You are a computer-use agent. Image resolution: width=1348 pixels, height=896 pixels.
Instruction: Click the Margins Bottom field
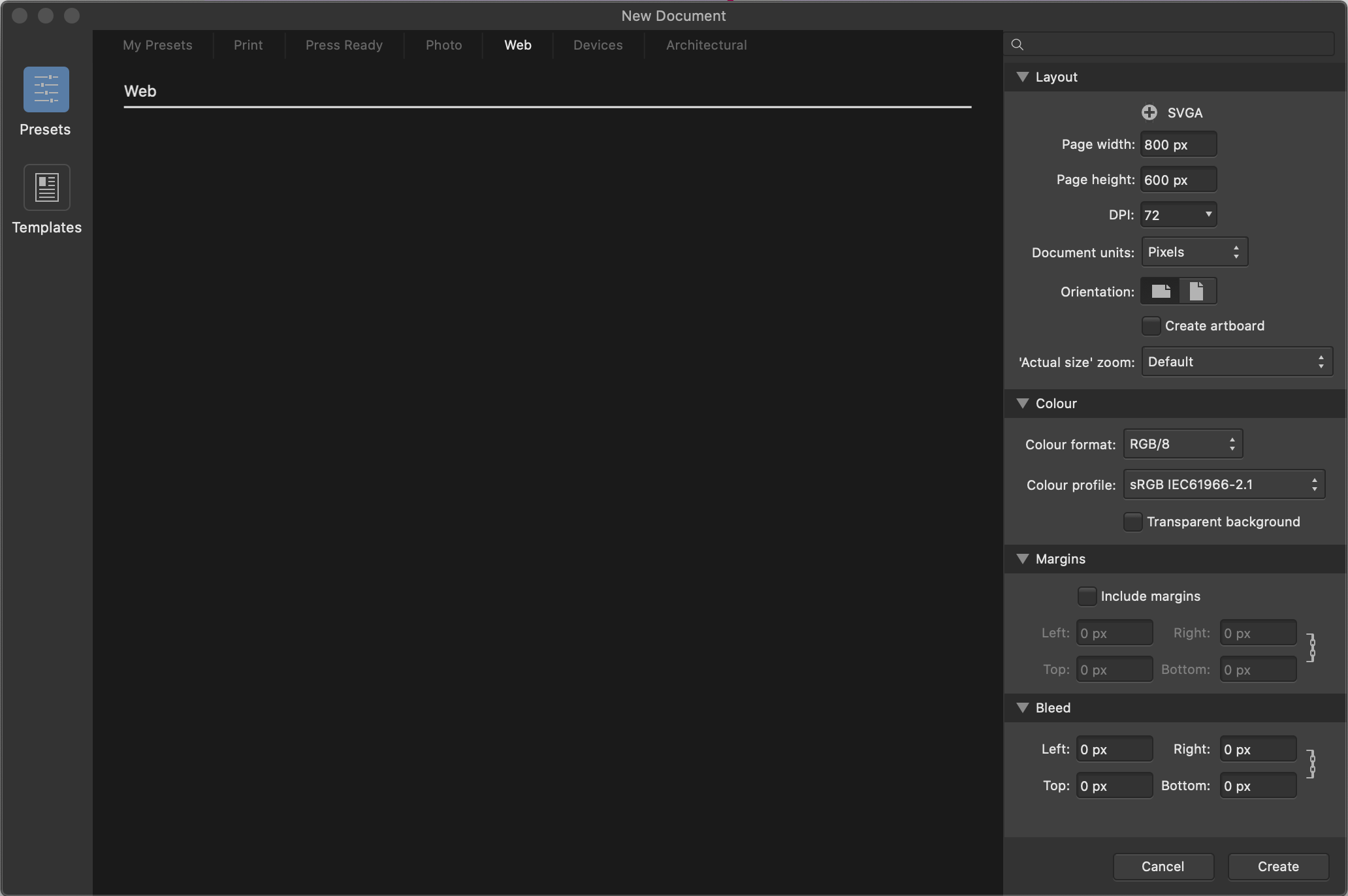tap(1258, 670)
